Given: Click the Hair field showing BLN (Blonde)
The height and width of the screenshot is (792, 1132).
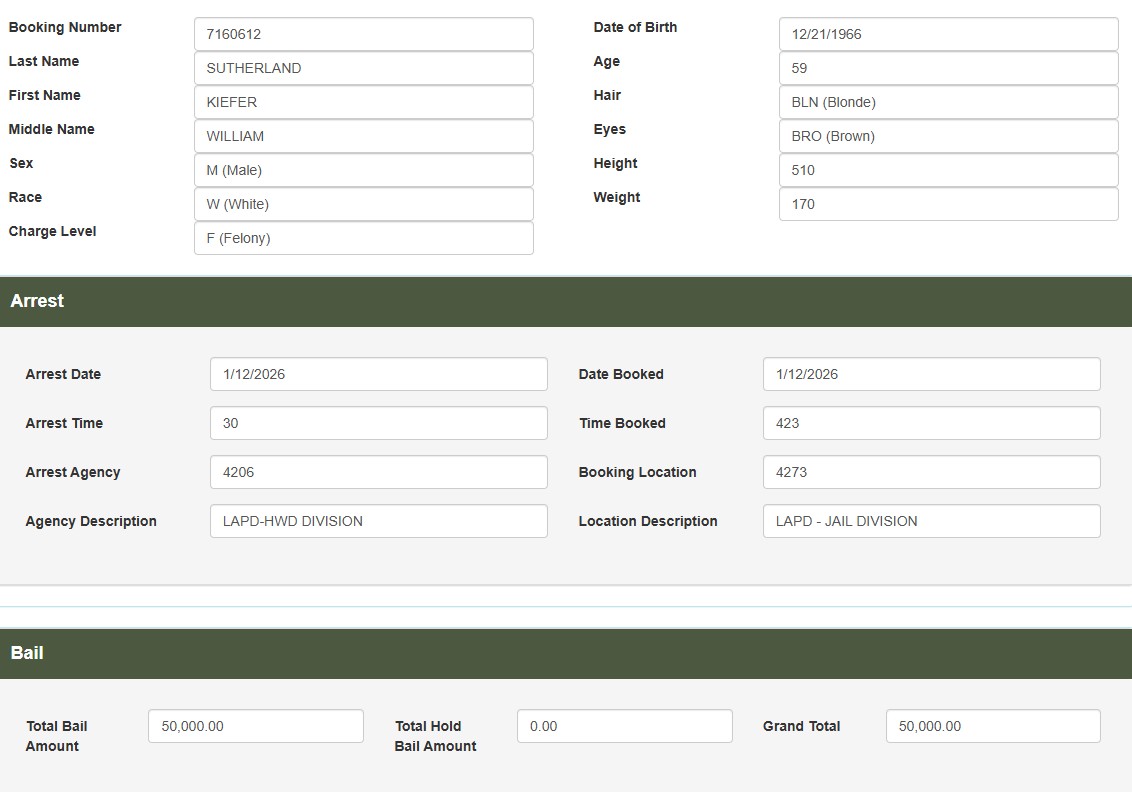Looking at the screenshot, I should pyautogui.click(x=949, y=102).
